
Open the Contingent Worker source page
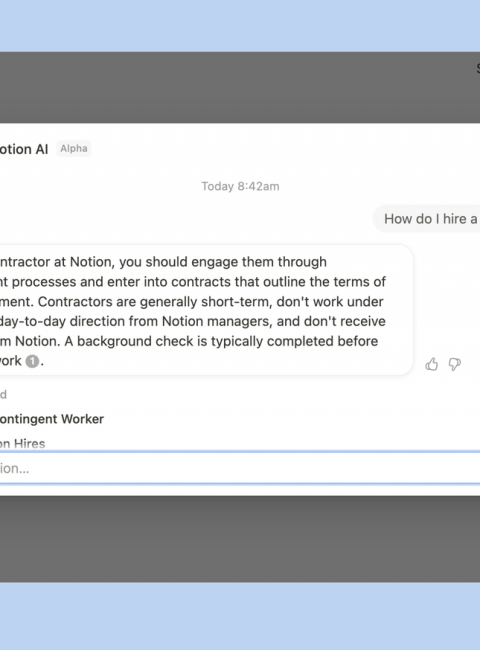51,419
